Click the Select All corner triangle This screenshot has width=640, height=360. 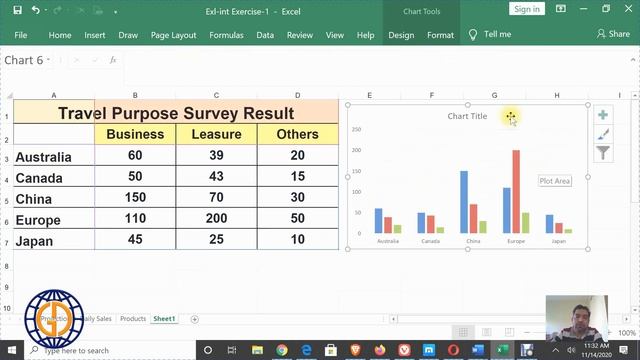click(x=9, y=96)
